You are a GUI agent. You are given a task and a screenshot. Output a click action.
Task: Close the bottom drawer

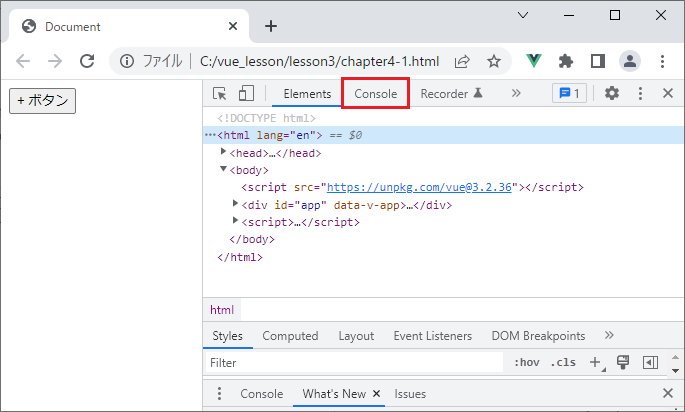668,393
